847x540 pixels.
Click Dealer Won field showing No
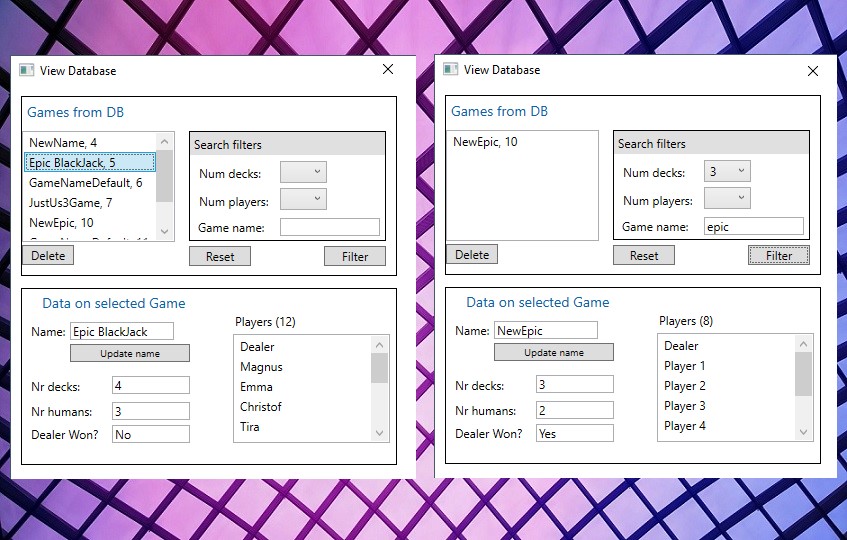[x=151, y=434]
